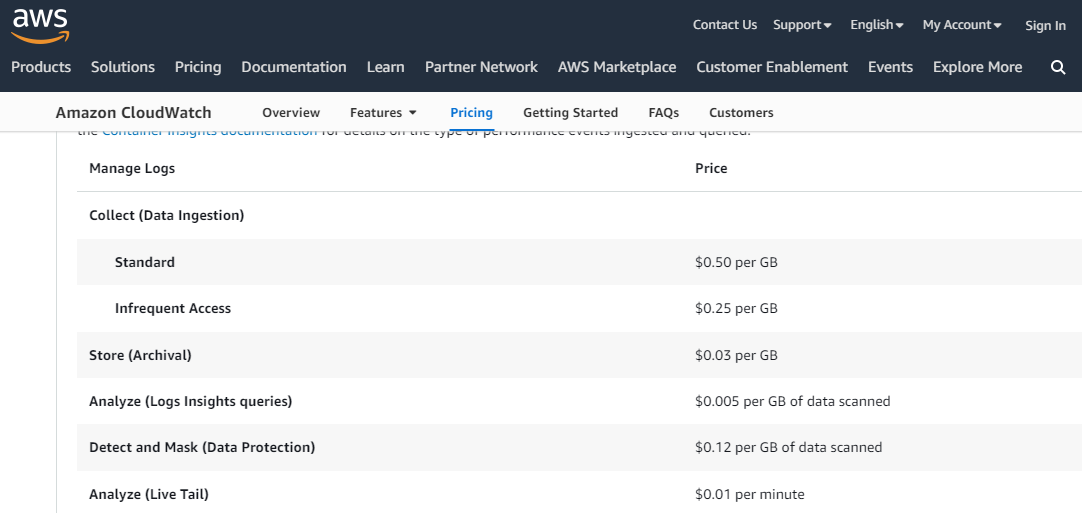Select Analyze (Logs Insights queries) row label
The image size is (1082, 513).
pyautogui.click(x=190, y=401)
